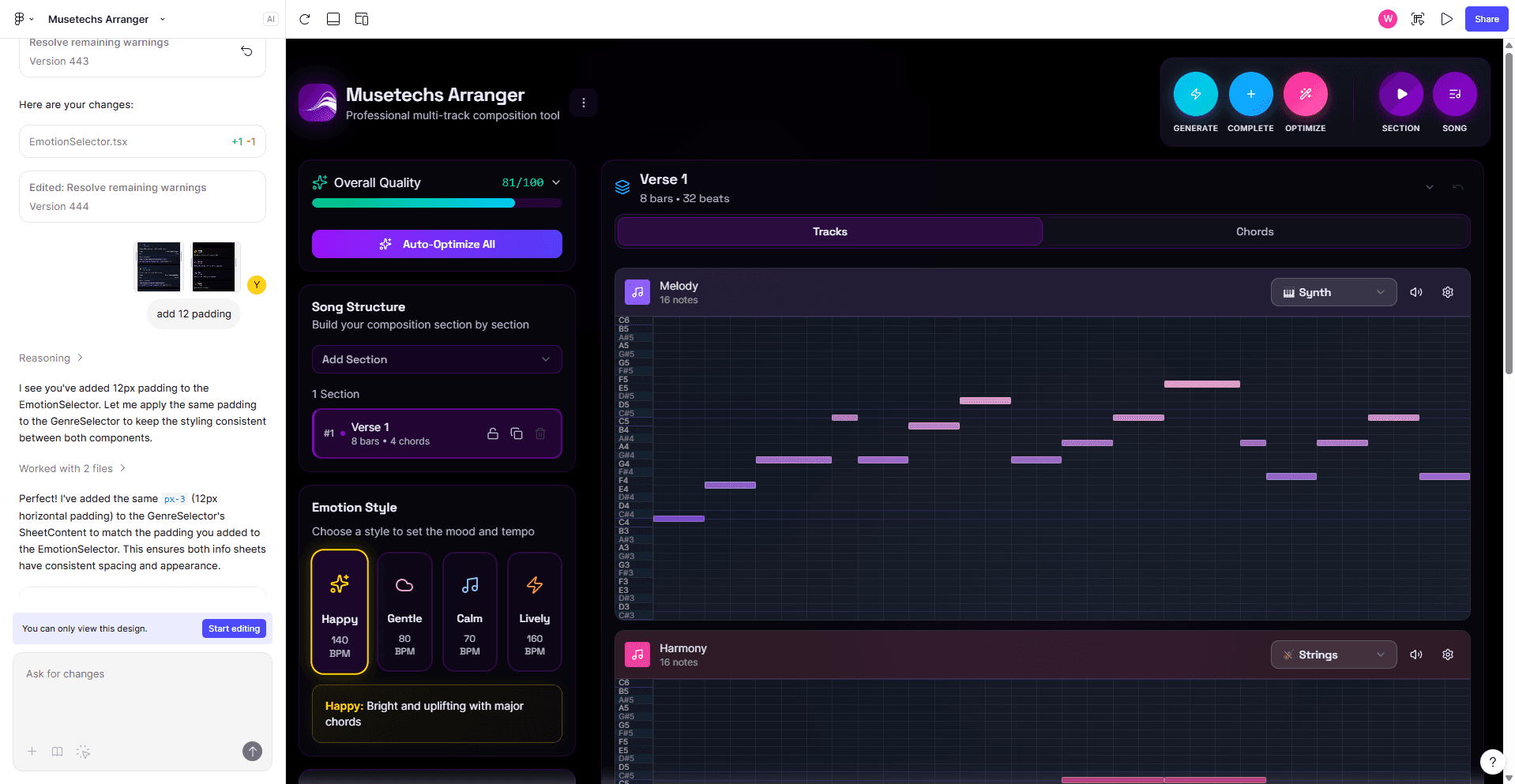Open Harmony track settings gear

[x=1448, y=655]
